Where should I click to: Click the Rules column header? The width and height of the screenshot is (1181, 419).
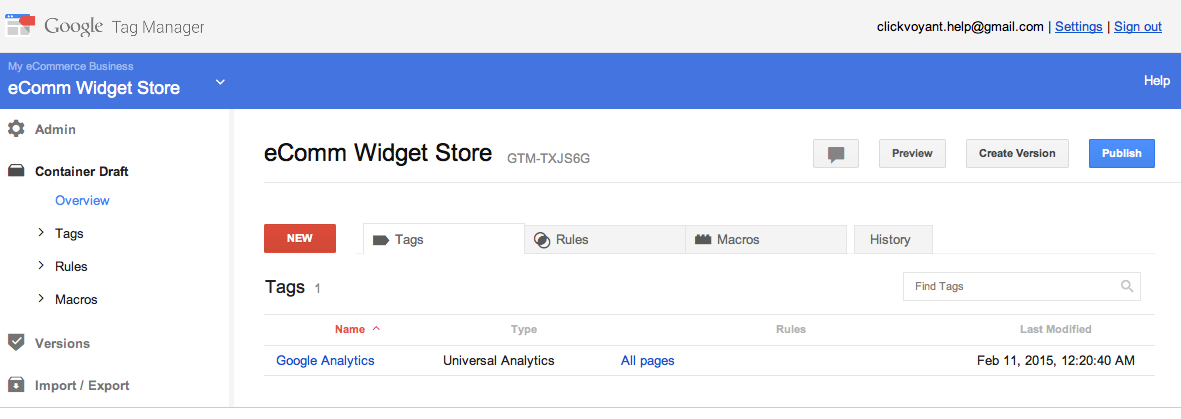pyautogui.click(x=791, y=329)
